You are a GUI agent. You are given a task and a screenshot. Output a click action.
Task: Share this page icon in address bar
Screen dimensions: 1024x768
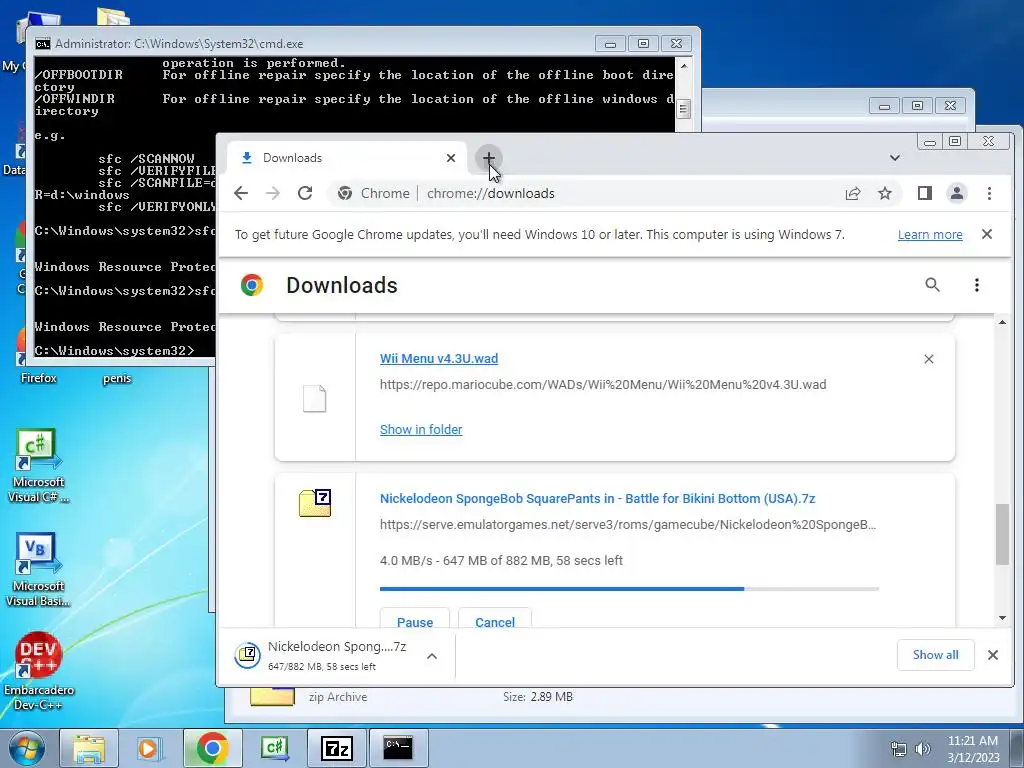coord(853,193)
